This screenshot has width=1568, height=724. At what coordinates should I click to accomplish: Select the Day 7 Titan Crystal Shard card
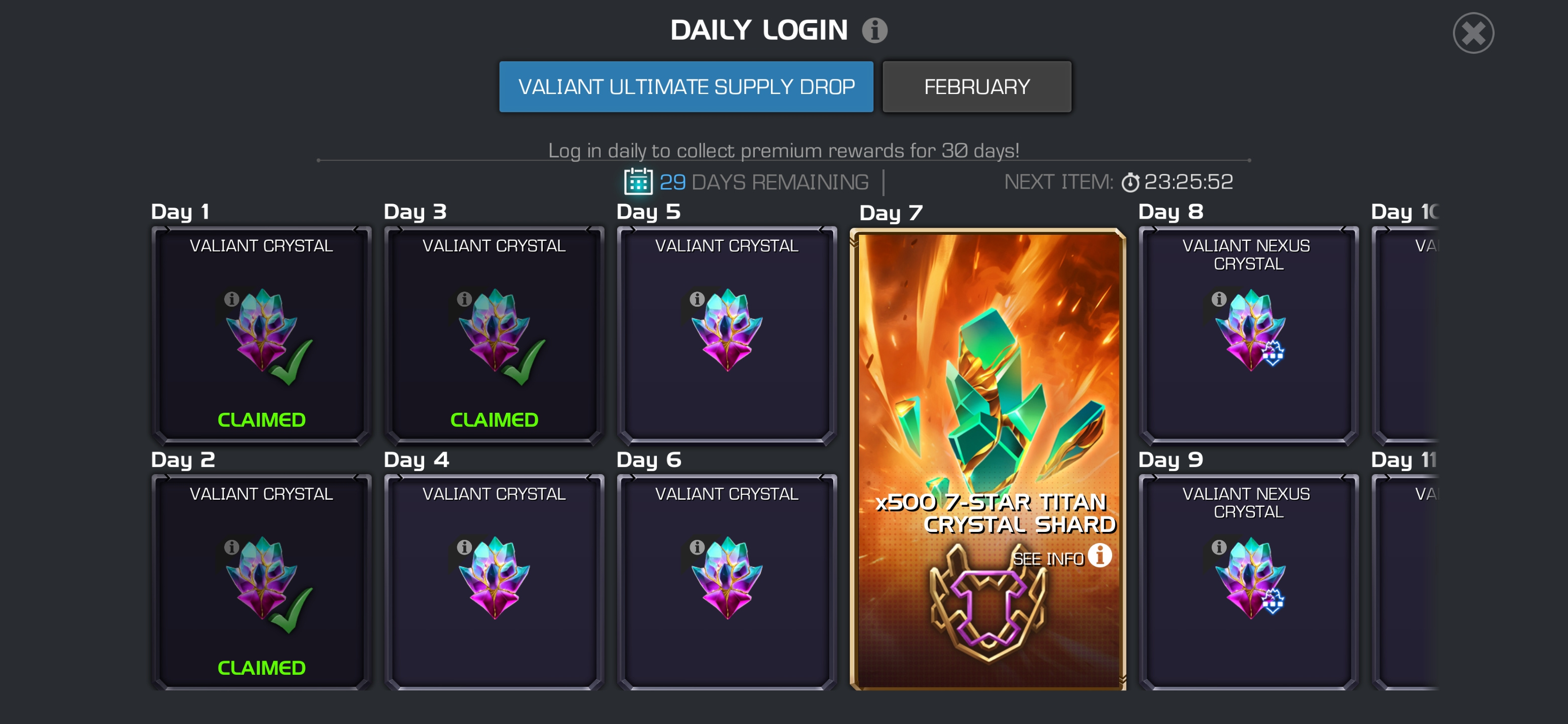(x=988, y=459)
